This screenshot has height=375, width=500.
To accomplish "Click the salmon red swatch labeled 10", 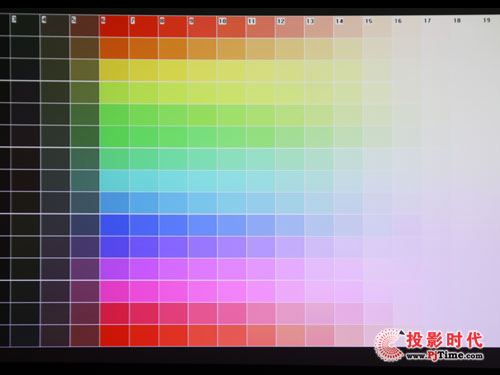I will (231, 27).
